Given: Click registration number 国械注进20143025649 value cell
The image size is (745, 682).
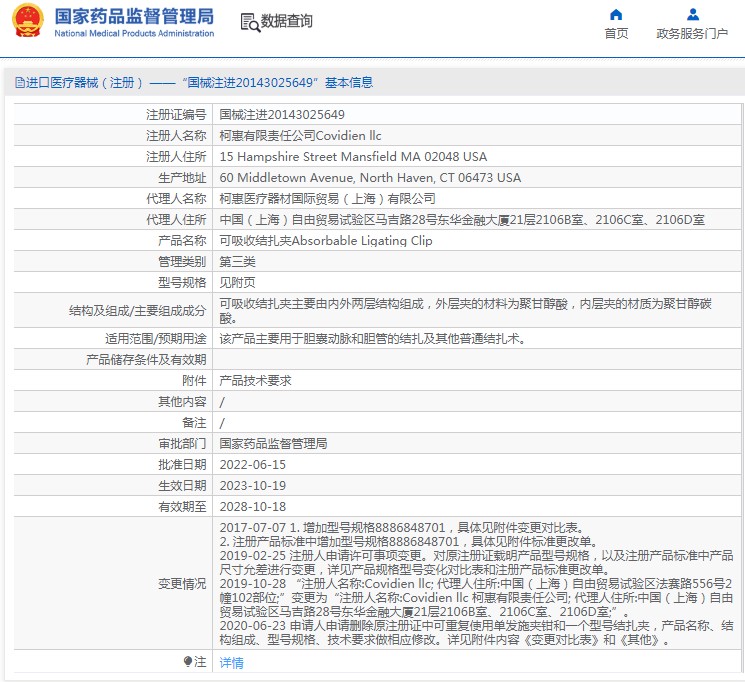Looking at the screenshot, I should (281, 115).
